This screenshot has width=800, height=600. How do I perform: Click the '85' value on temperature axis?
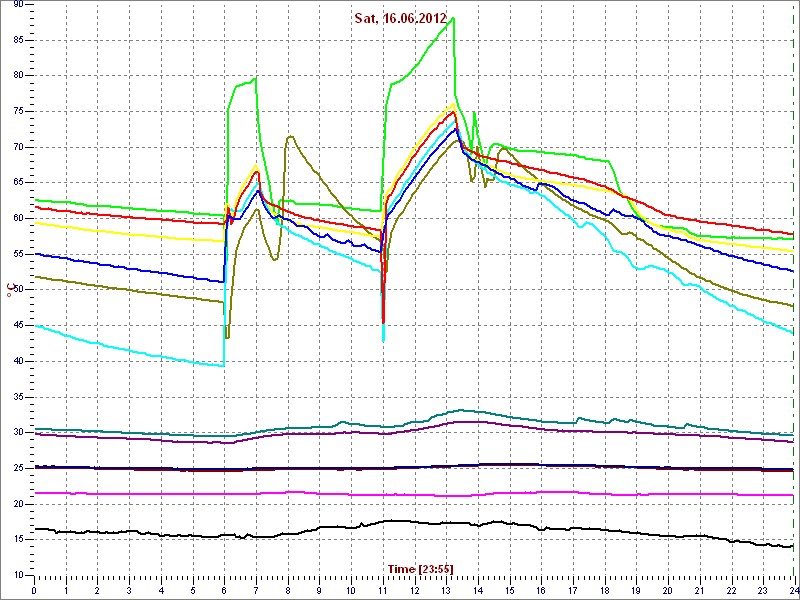(x=17, y=40)
